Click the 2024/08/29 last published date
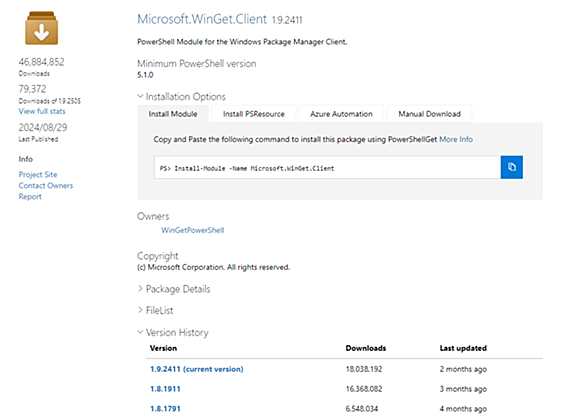The image size is (586, 416). [x=43, y=127]
